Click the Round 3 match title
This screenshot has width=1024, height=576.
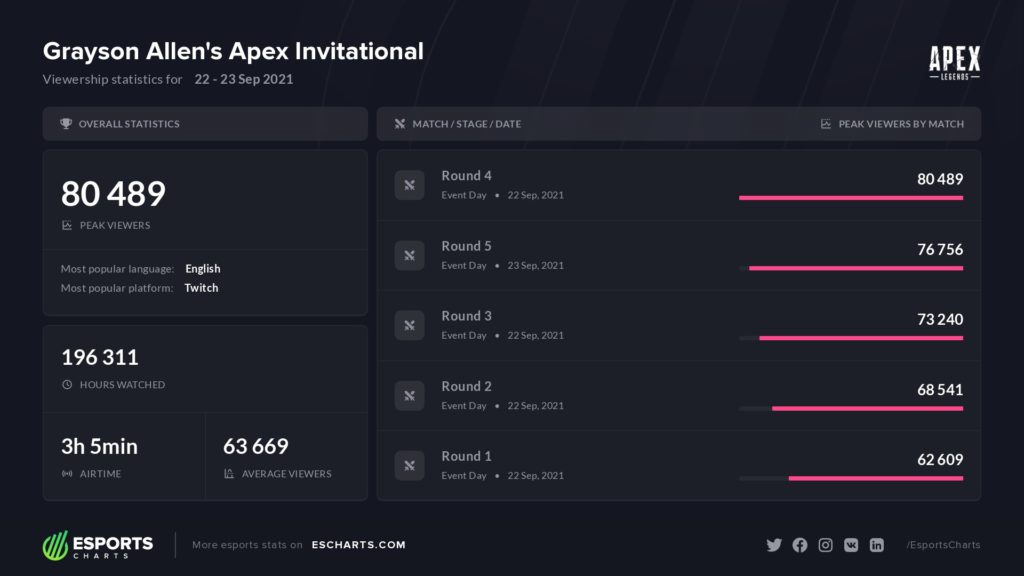point(467,316)
